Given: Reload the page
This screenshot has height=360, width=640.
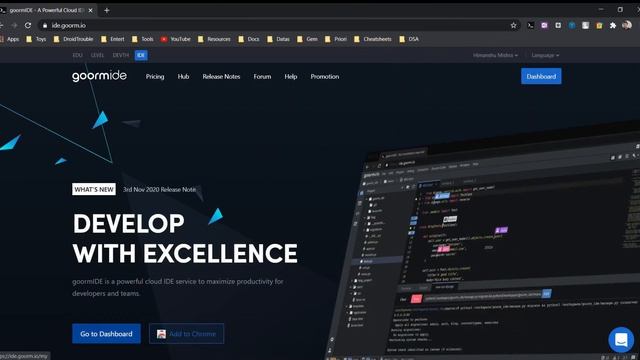Looking at the screenshot, I should pos(28,25).
